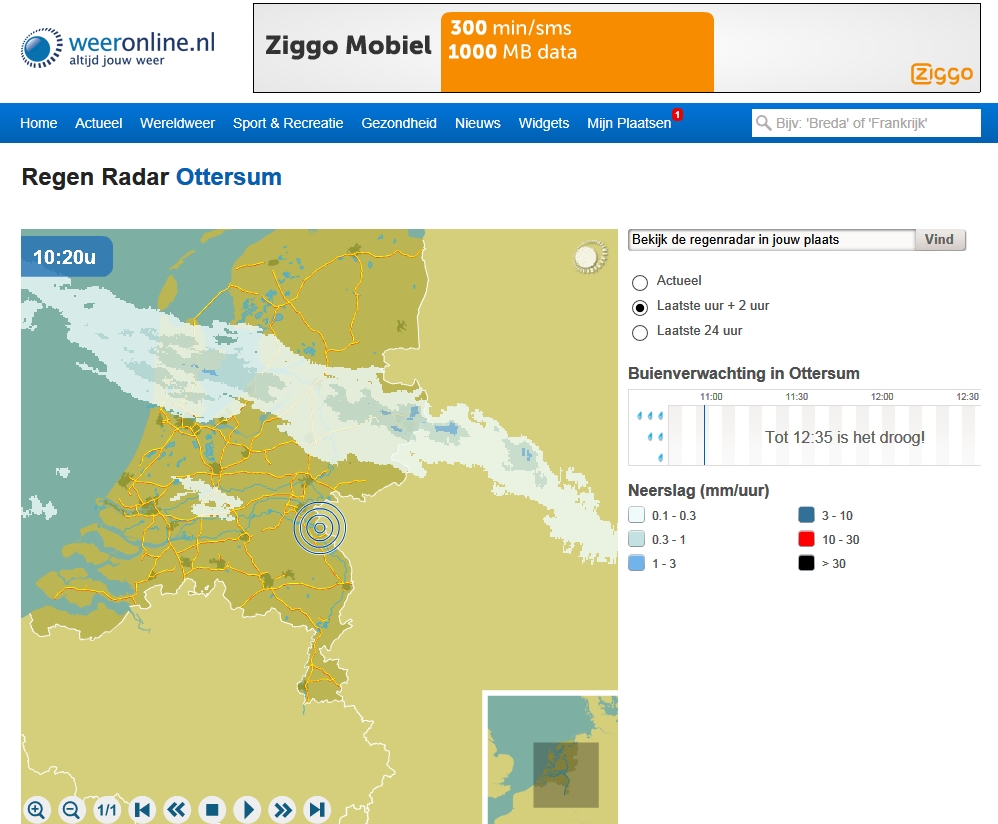Viewport: 998px width, 824px height.
Task: Open the Home menu item
Action: pyautogui.click(x=39, y=123)
